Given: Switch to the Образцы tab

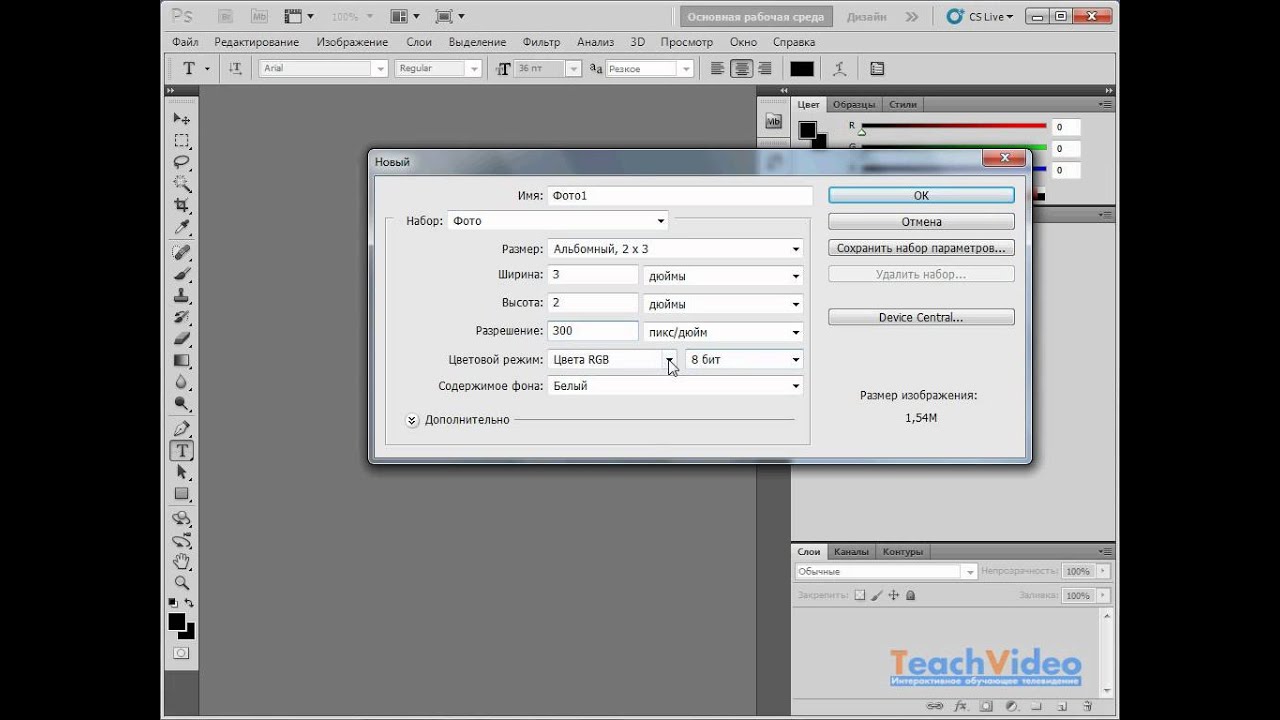Looking at the screenshot, I should pos(854,104).
